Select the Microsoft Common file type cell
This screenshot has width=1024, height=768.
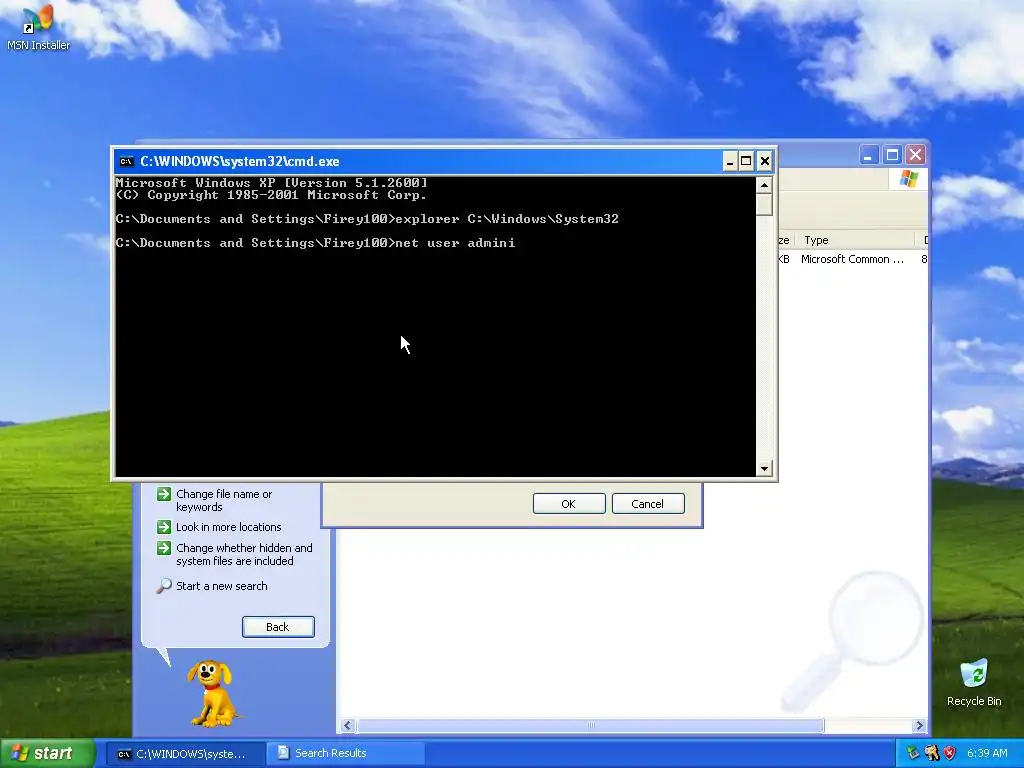point(852,259)
